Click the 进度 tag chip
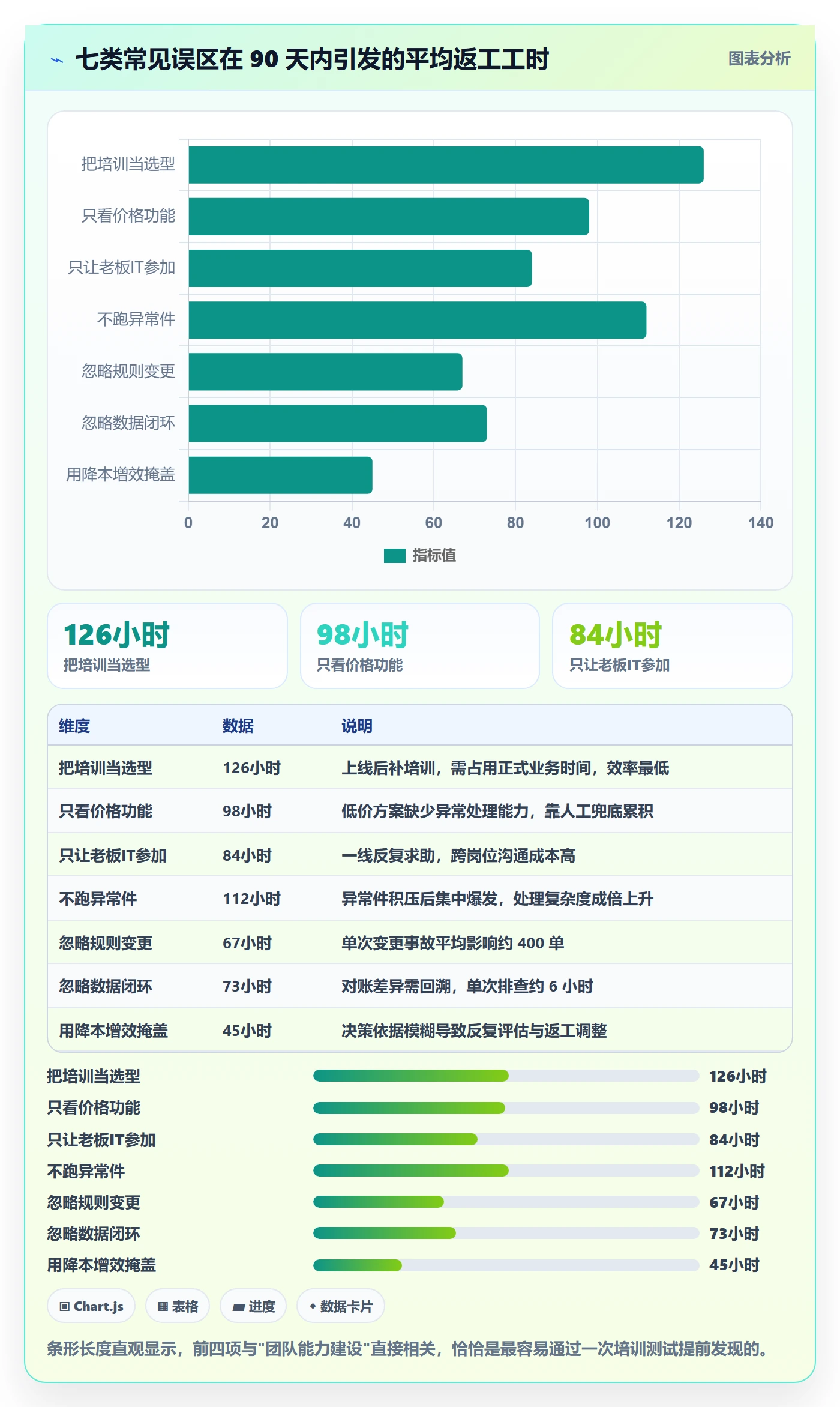Screen dimensions: 840x1407 [x=253, y=1306]
